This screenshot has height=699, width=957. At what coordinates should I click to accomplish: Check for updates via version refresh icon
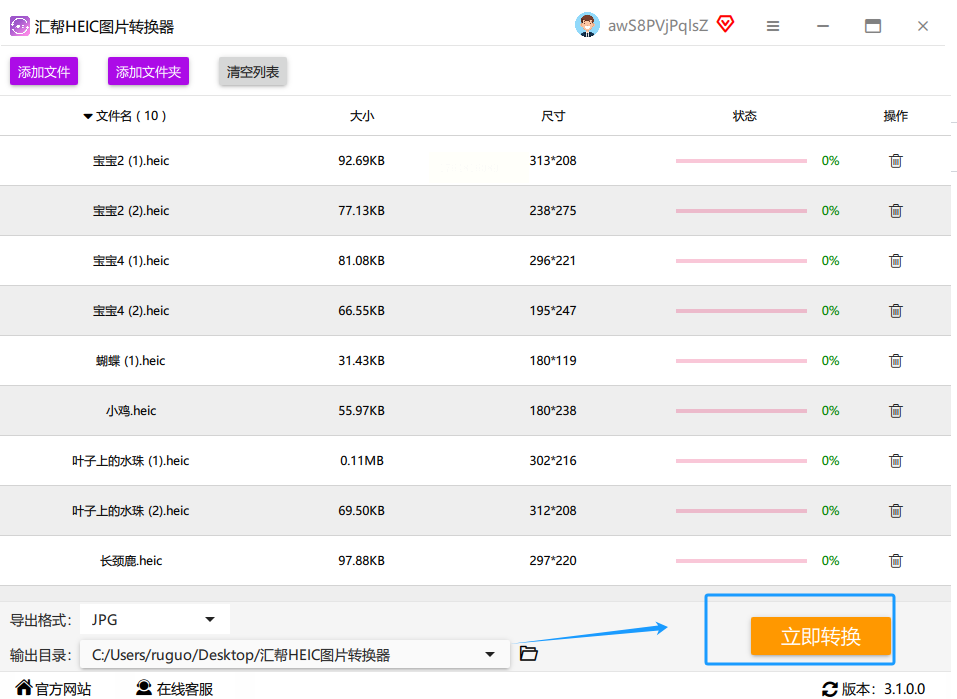[x=829, y=689]
